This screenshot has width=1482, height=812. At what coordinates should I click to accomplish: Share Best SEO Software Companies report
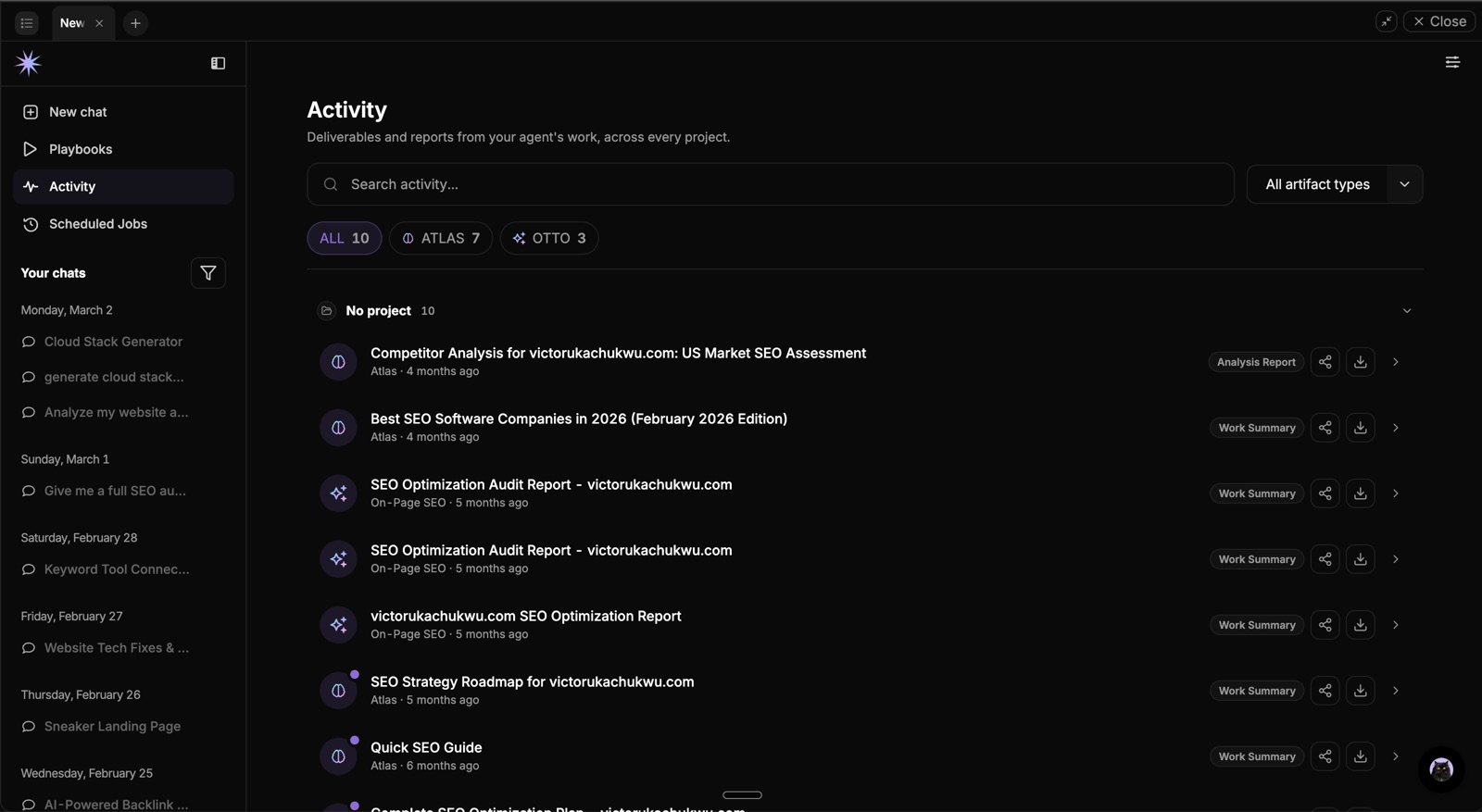pos(1325,428)
